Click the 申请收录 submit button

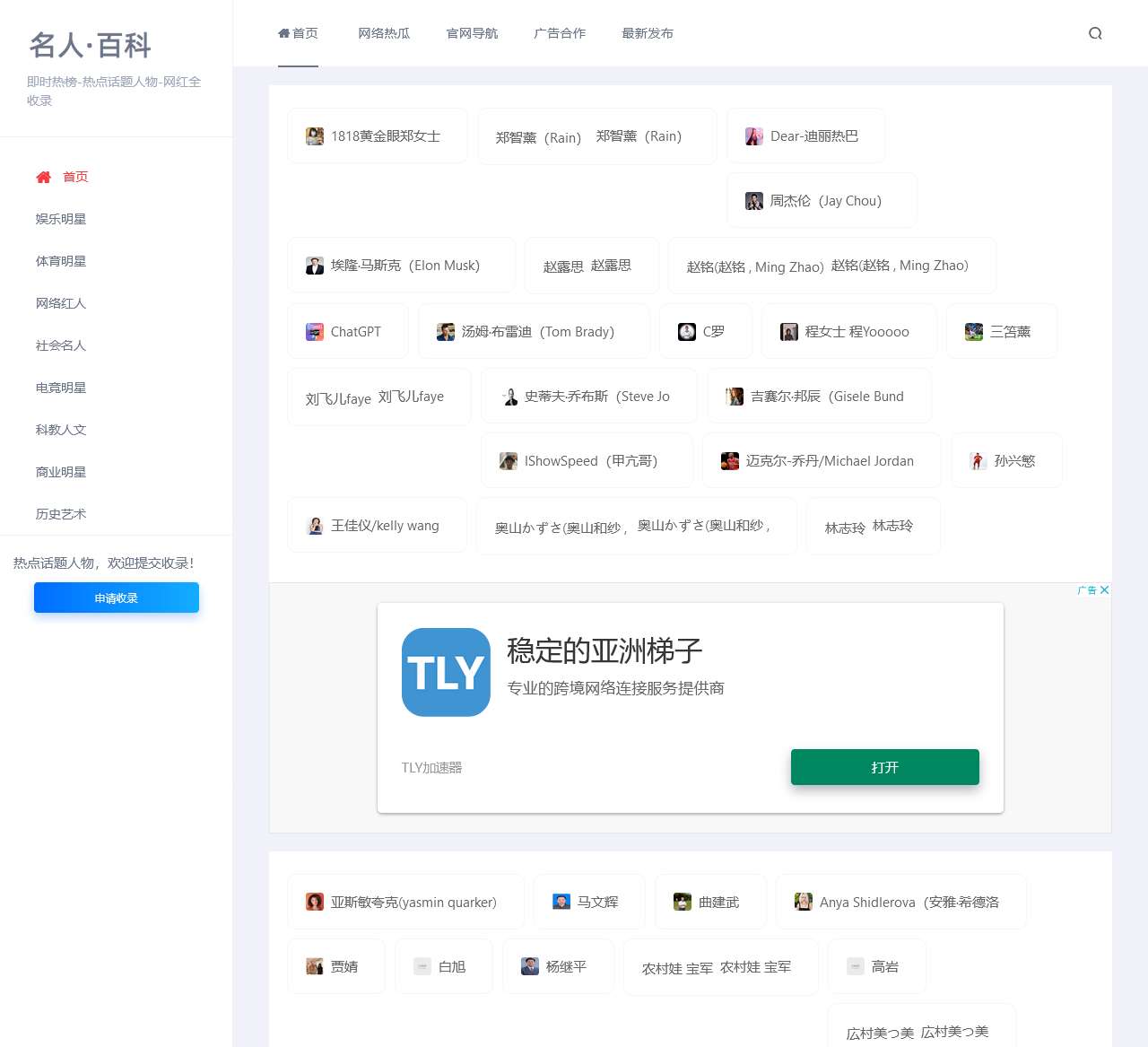[116, 598]
